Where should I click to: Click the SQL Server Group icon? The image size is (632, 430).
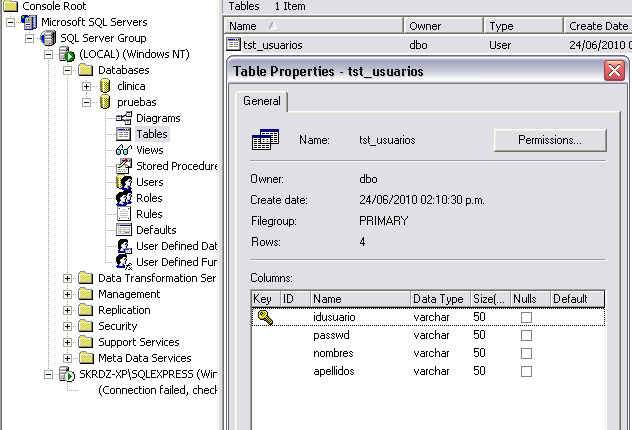click(48, 38)
